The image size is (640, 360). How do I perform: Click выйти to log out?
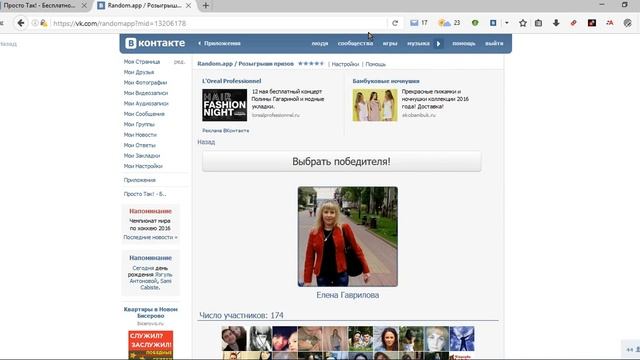pos(494,43)
